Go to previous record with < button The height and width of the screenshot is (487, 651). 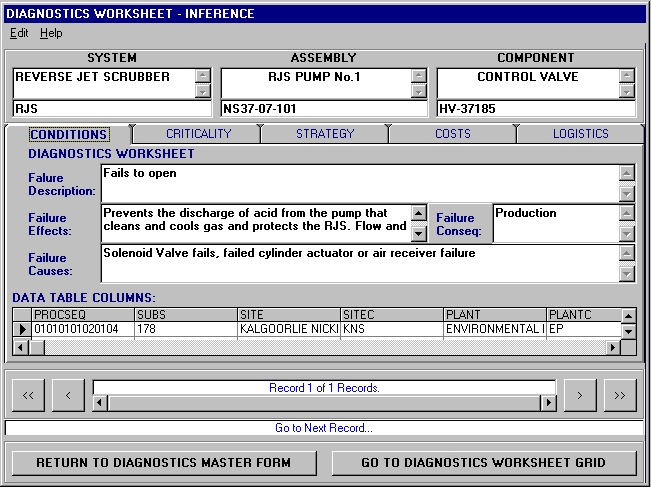(69, 395)
